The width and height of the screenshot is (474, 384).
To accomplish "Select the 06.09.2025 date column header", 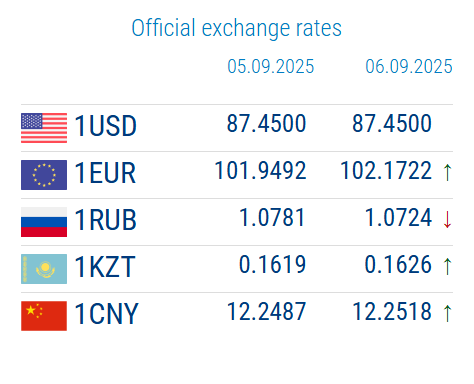I will pyautogui.click(x=409, y=66).
